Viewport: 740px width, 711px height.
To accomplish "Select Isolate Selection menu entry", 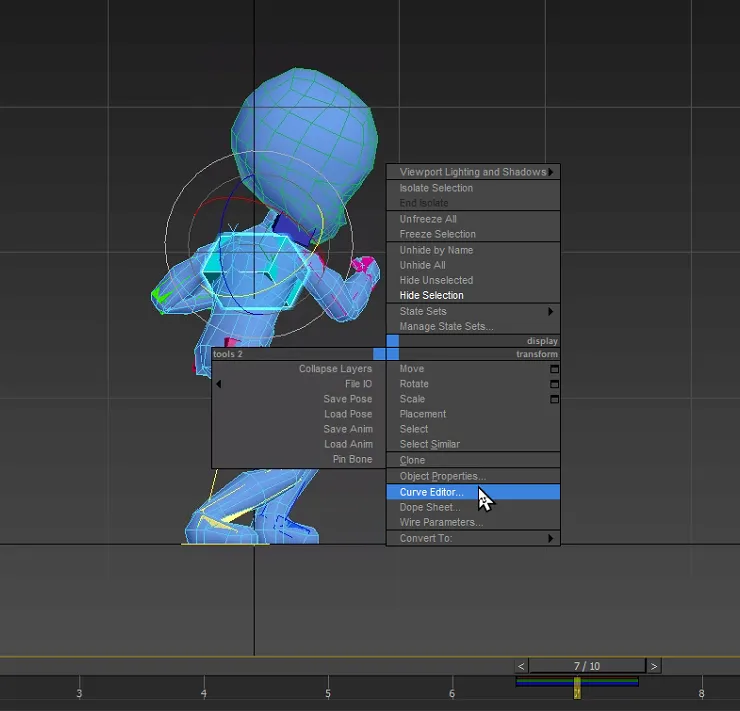I will 436,188.
